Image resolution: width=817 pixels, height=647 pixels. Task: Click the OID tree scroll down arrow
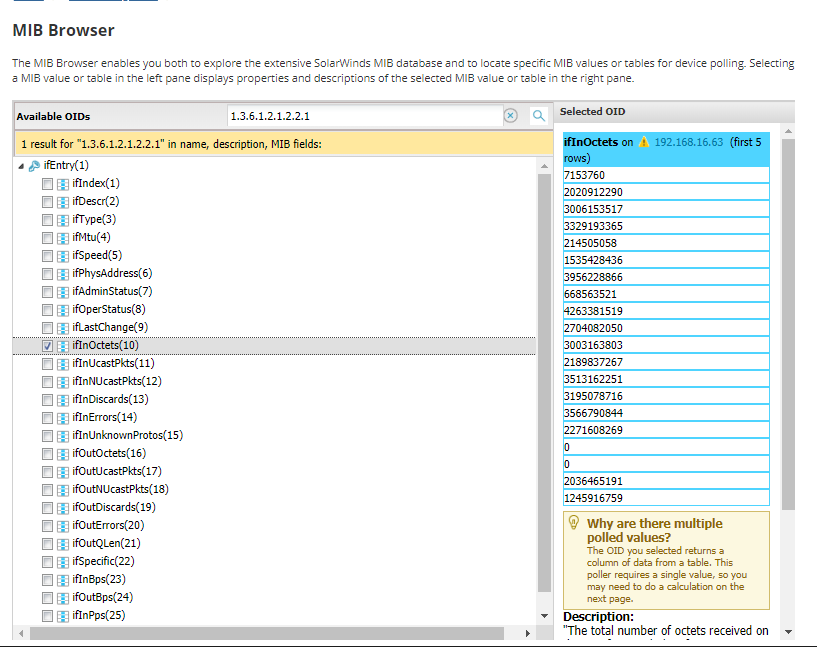tap(544, 616)
